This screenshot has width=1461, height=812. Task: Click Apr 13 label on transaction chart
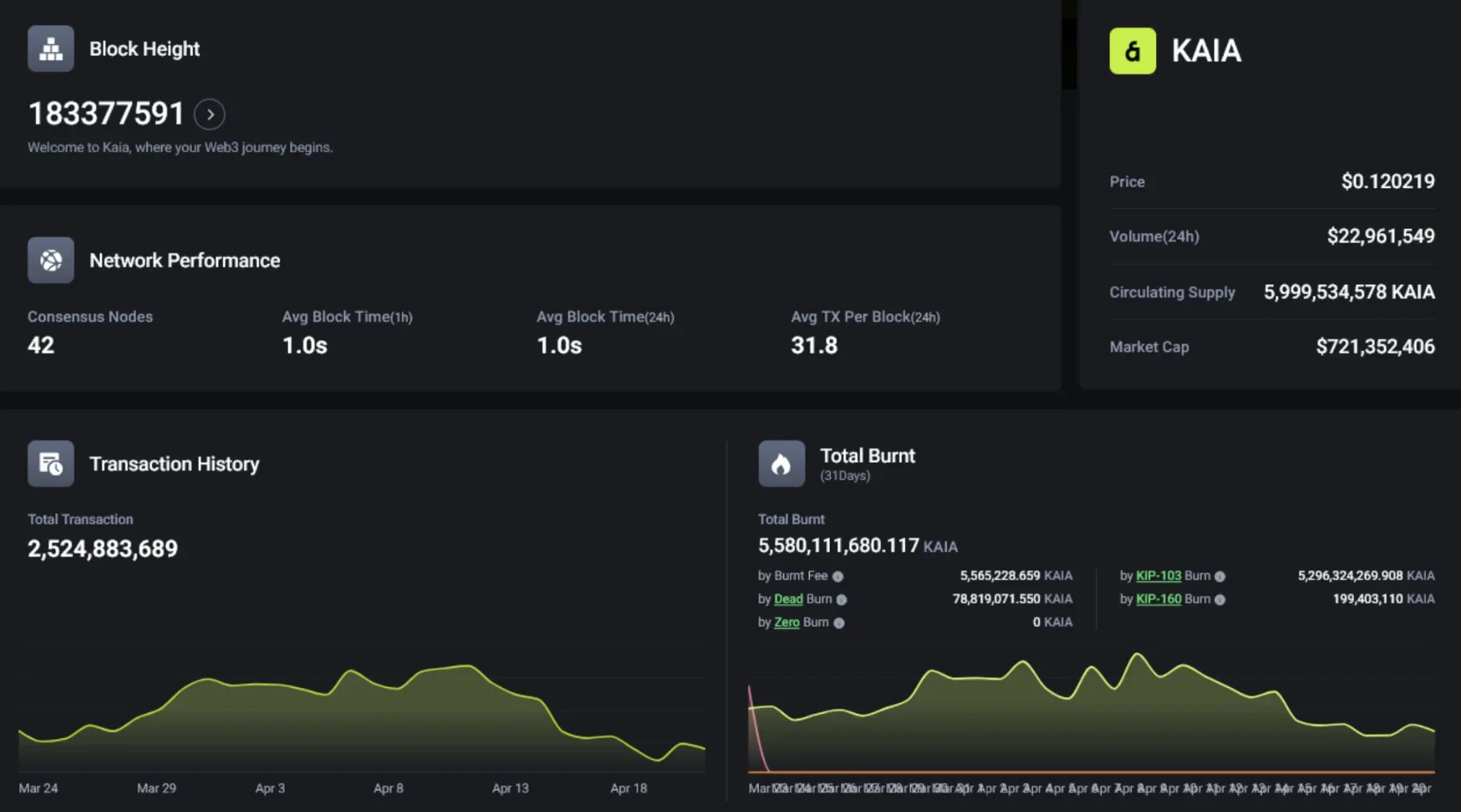[510, 788]
